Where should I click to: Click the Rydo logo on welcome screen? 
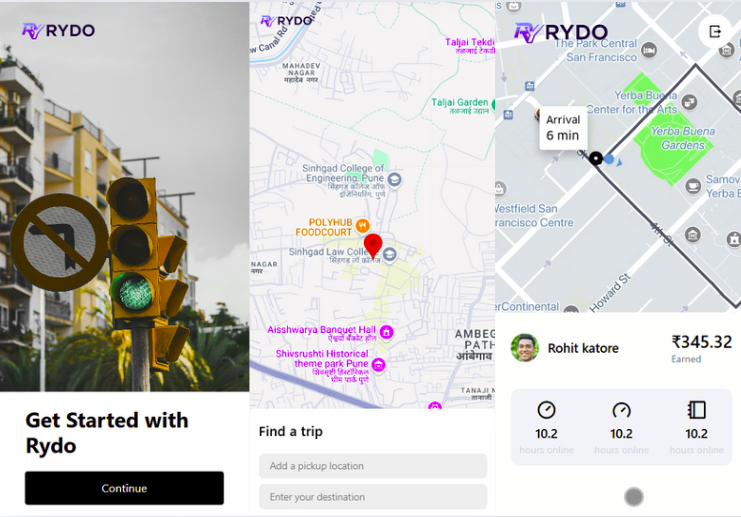(58, 31)
